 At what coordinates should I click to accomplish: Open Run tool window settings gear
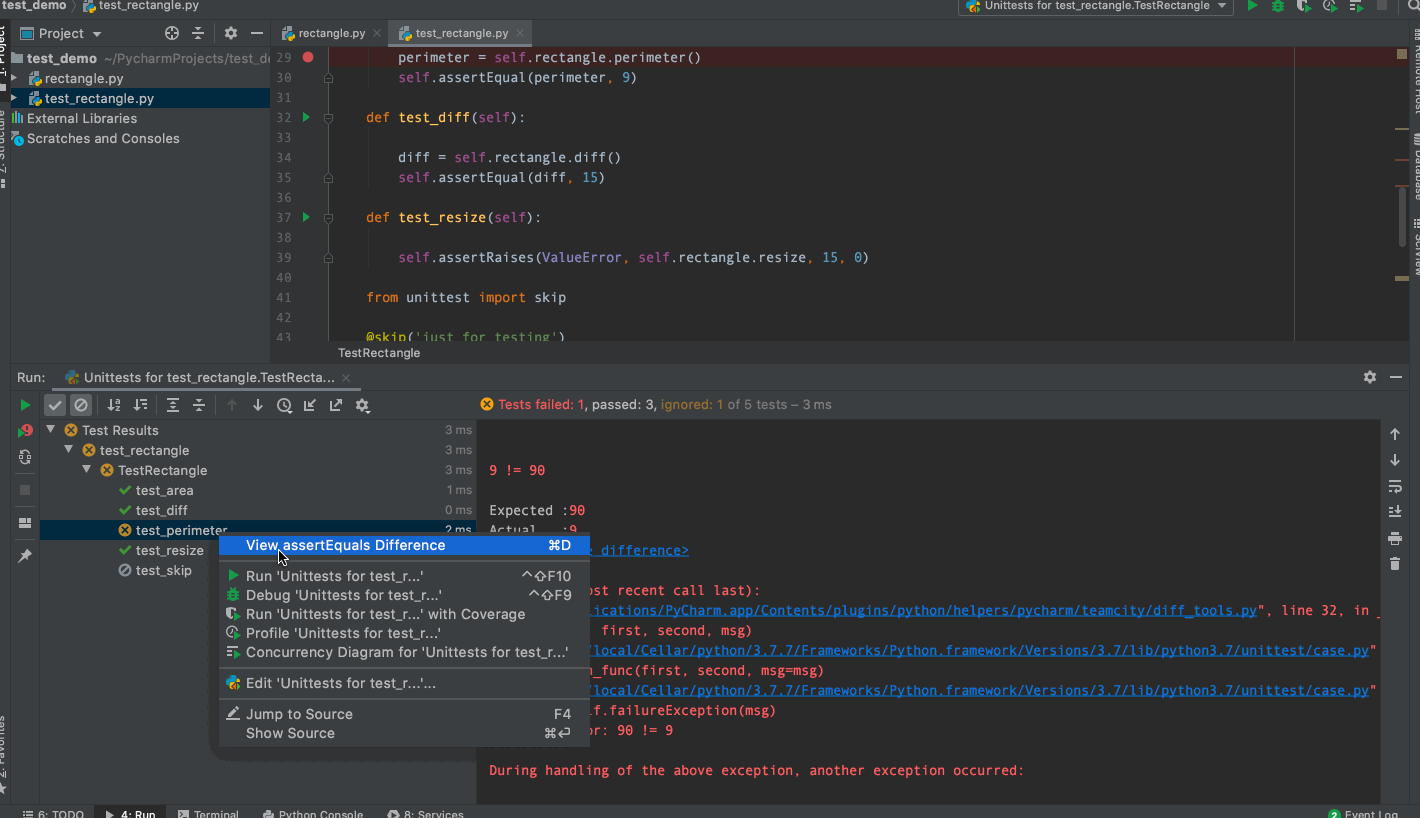(x=1370, y=377)
